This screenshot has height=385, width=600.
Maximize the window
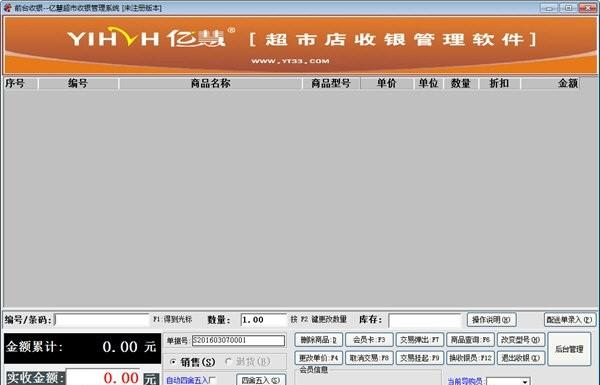coord(569,8)
